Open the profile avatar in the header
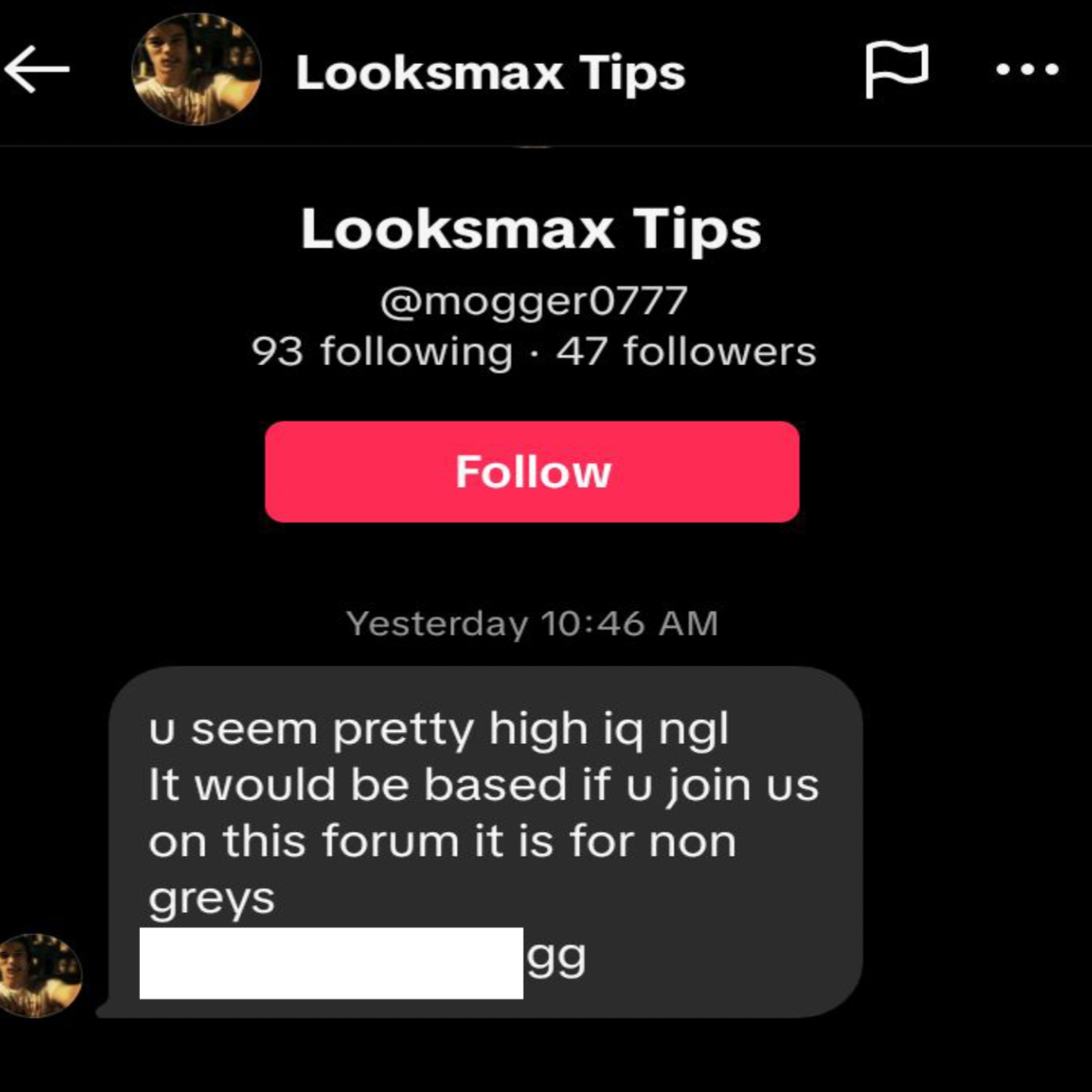The height and width of the screenshot is (1092, 1092). [x=196, y=70]
